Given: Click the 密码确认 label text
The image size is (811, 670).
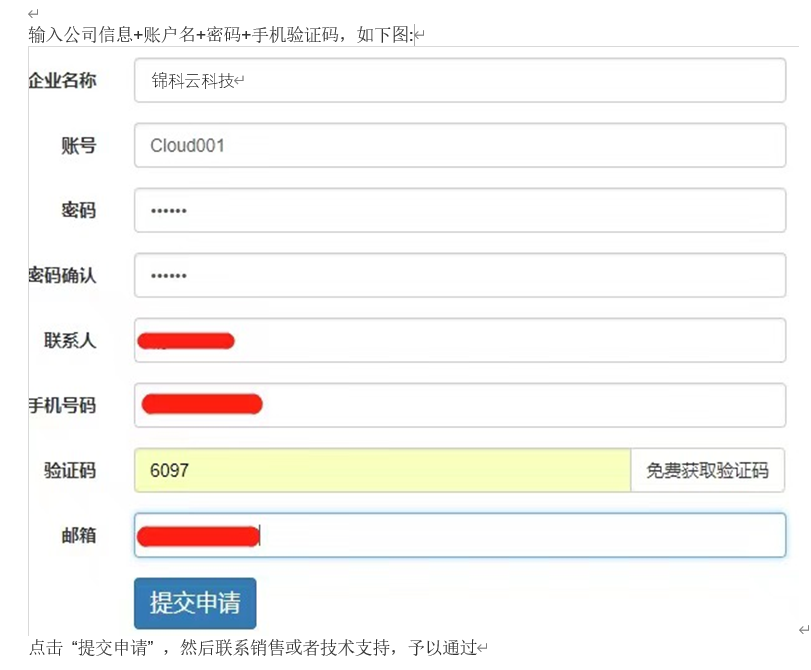Looking at the screenshot, I should (x=62, y=275).
